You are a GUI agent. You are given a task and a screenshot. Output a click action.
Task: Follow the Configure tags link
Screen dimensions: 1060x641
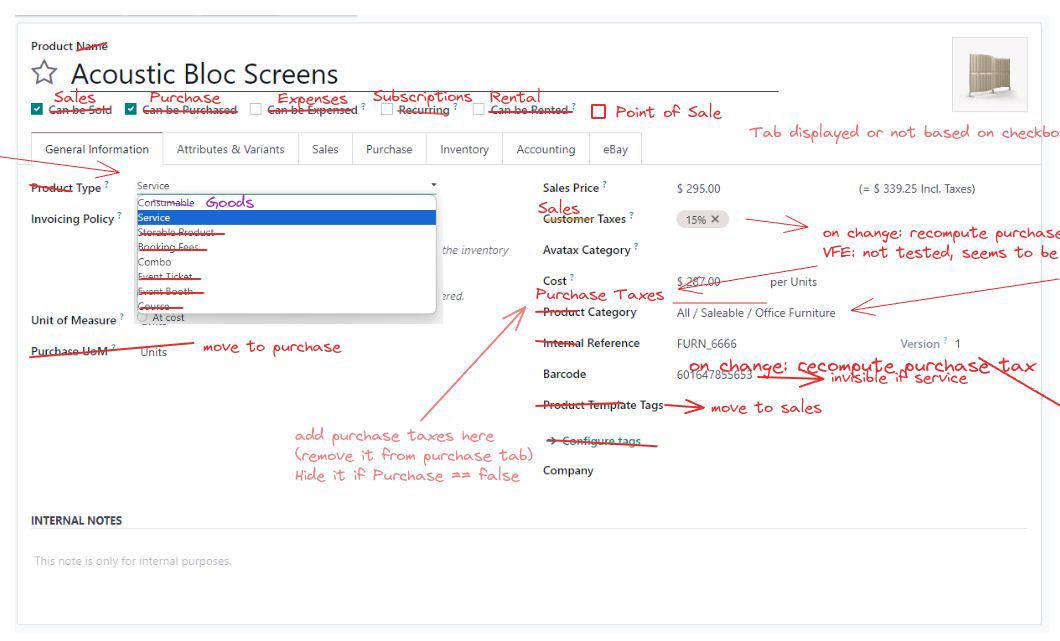pyautogui.click(x=600, y=441)
